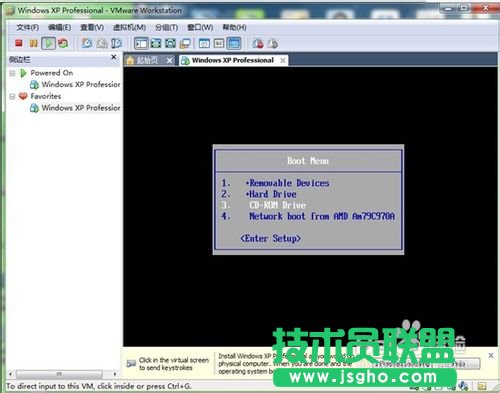The image size is (500, 393).
Task: Reset the virtual machine using restart icon
Action: pos(63,43)
